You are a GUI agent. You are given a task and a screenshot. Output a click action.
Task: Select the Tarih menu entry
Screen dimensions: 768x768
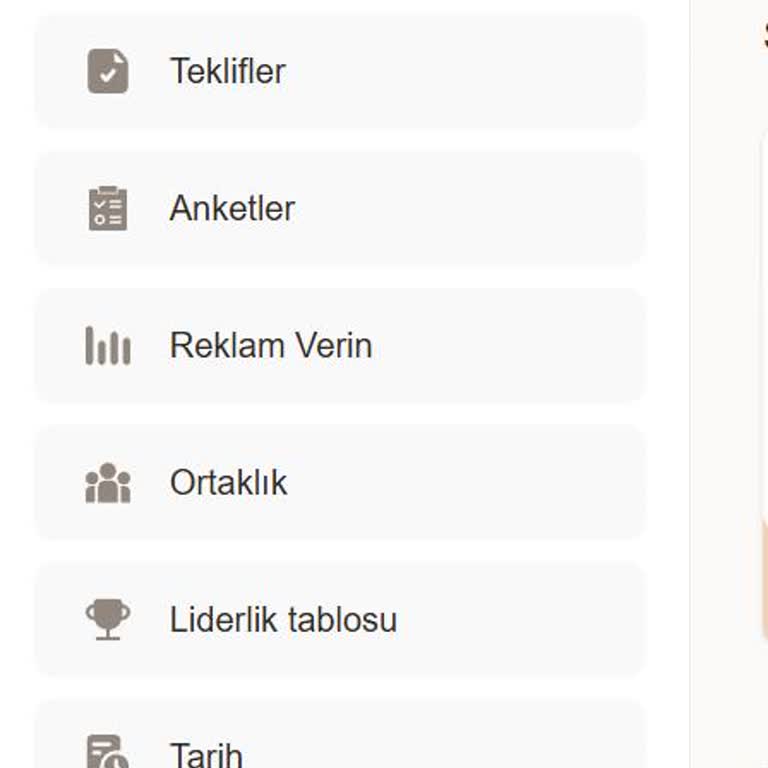[340, 745]
